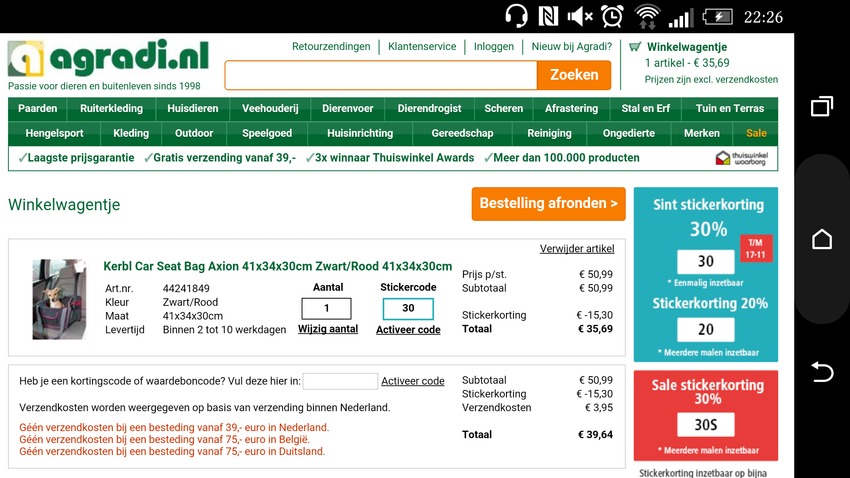Viewport: 850px width, 478px height.
Task: Tap the Wi-Fi status icon
Action: click(647, 16)
